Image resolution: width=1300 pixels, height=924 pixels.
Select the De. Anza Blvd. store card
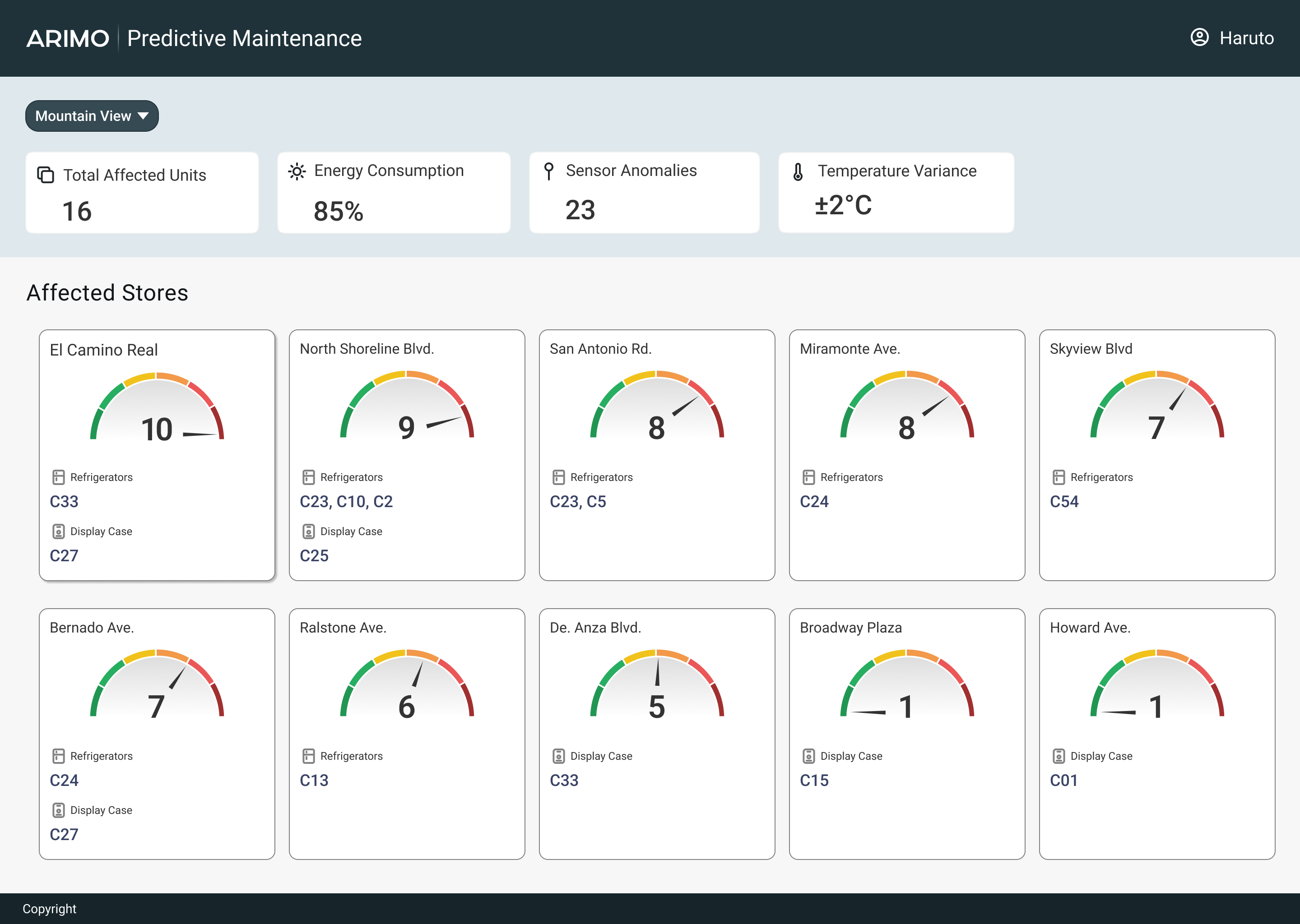point(657,734)
